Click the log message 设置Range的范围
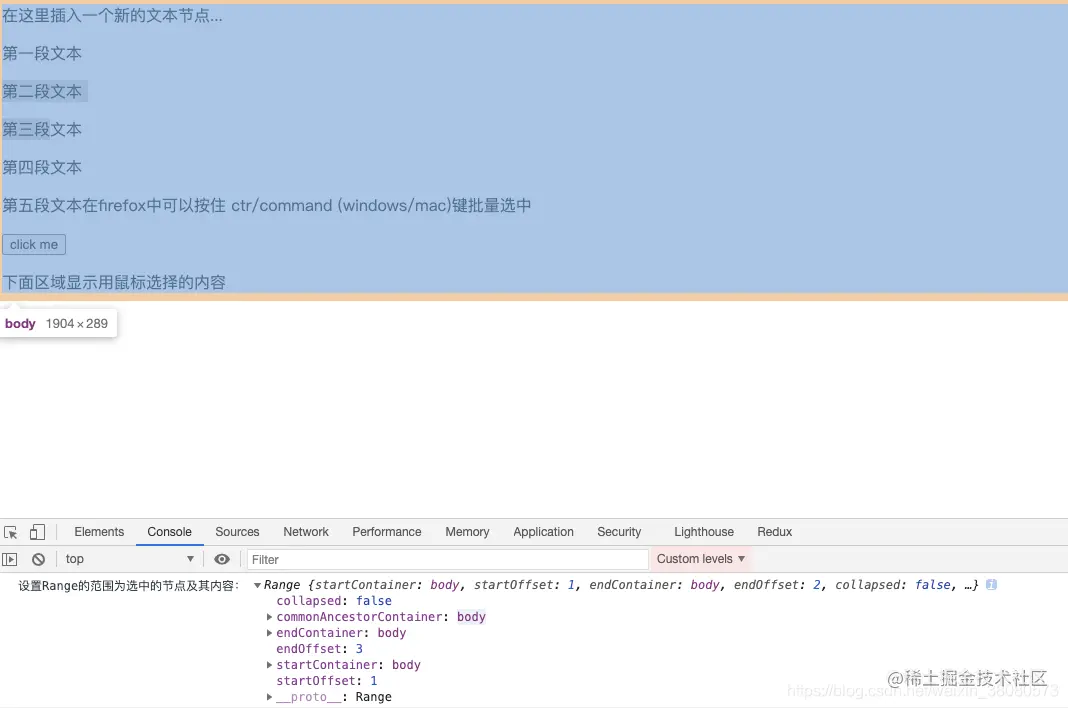 pyautogui.click(x=129, y=586)
